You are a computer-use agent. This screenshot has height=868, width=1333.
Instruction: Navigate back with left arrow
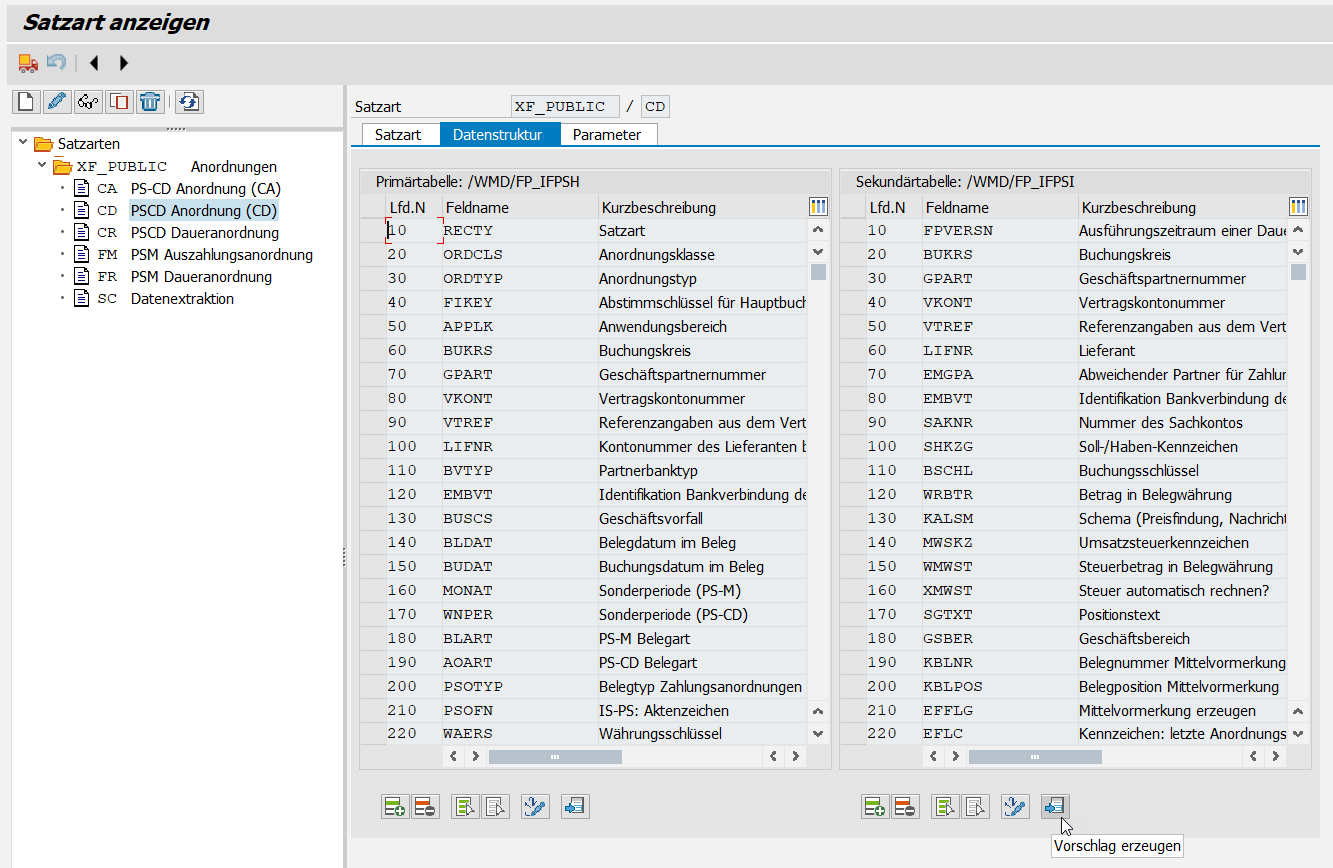(x=94, y=63)
